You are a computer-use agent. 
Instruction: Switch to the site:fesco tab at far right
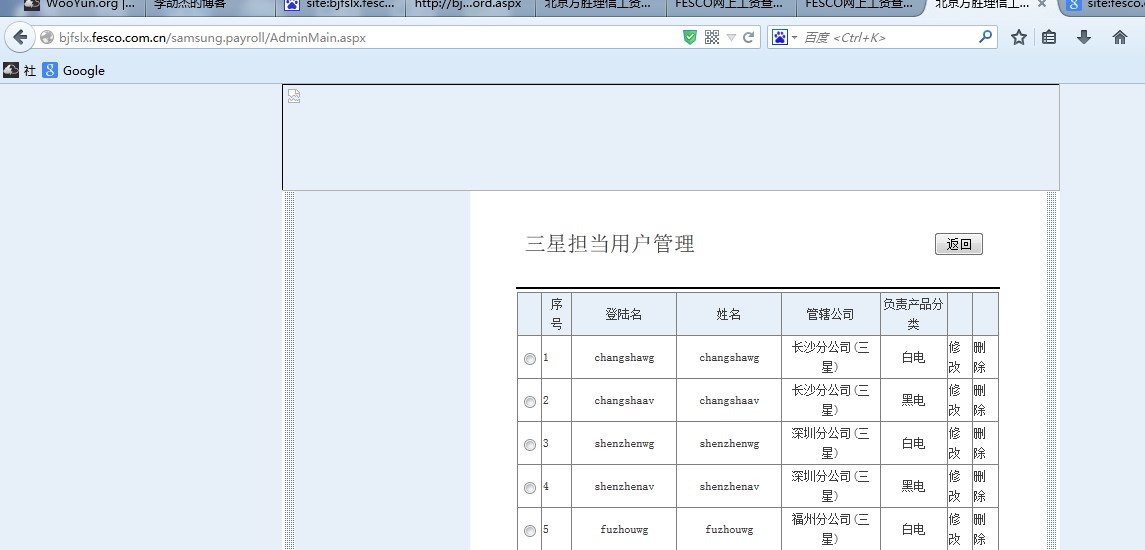pyautogui.click(x=1104, y=5)
